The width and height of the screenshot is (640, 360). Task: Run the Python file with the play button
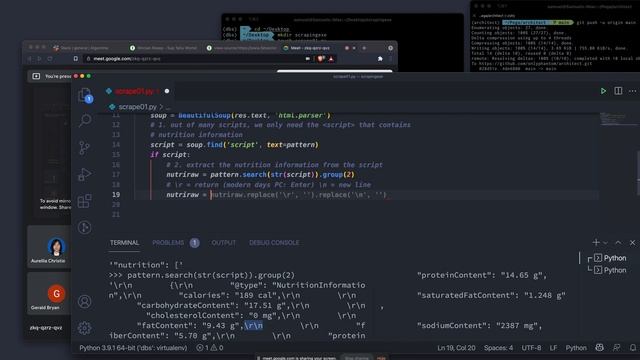603,91
